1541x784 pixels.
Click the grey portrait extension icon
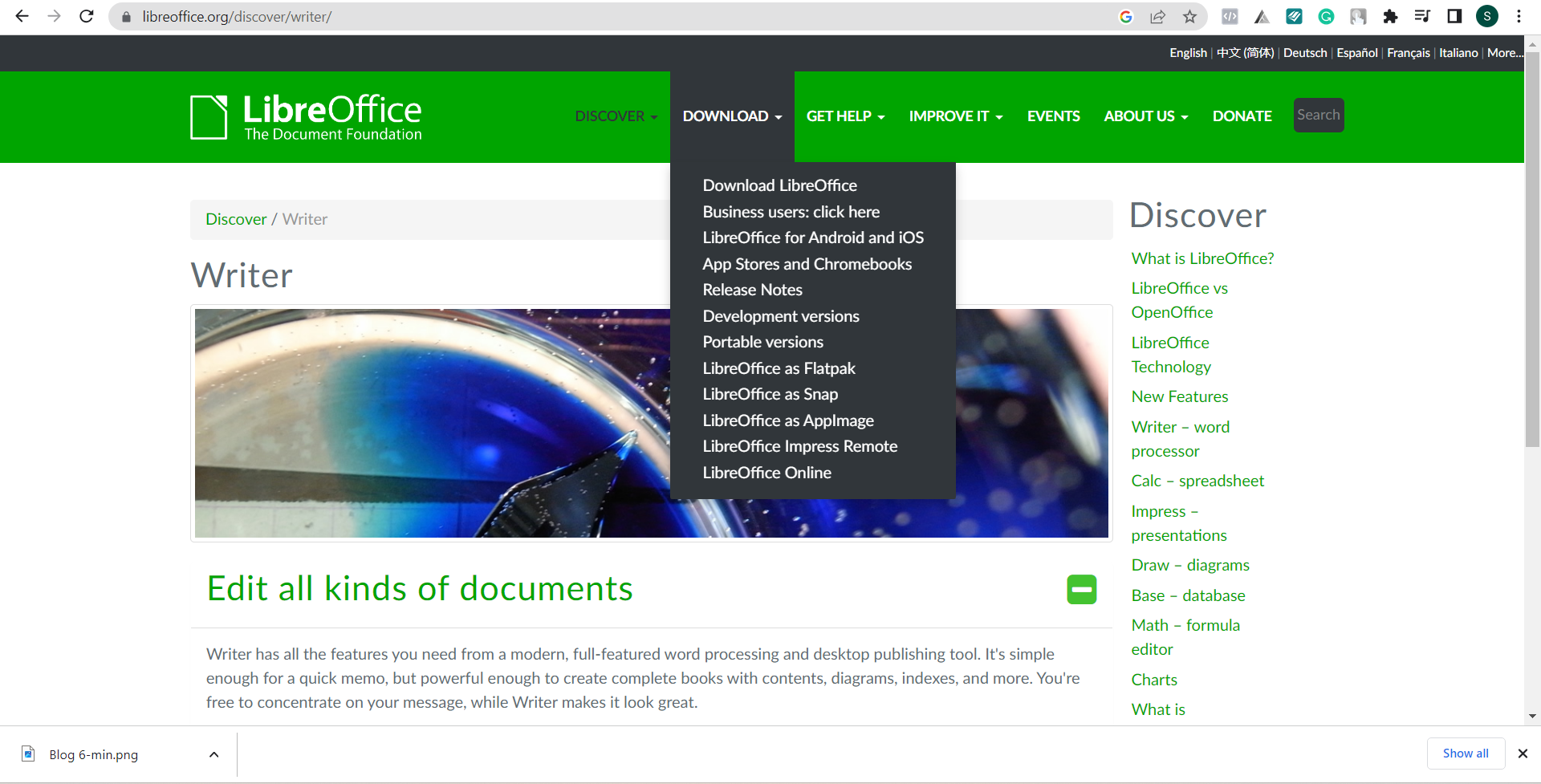pyautogui.click(x=1358, y=16)
